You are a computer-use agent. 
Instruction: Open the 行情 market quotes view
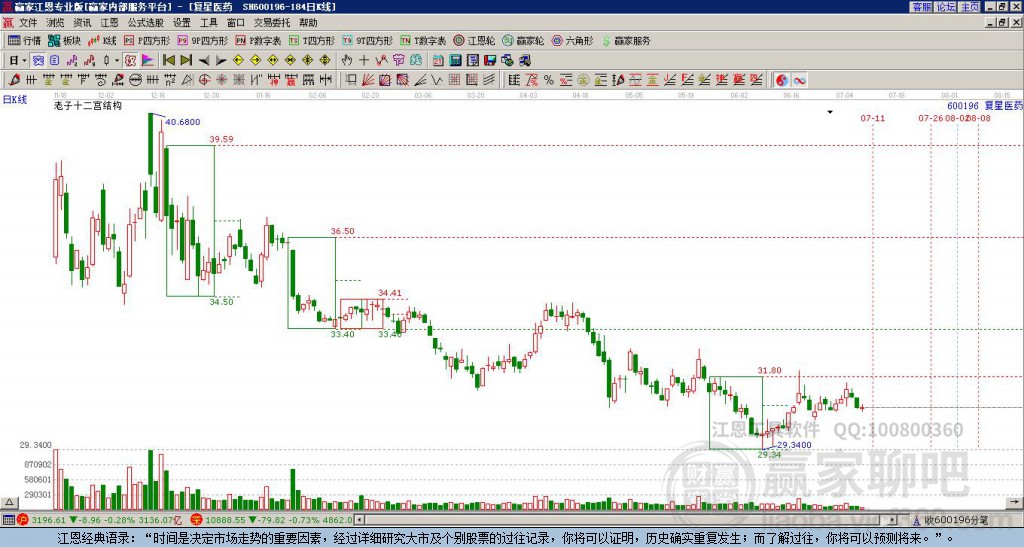[25, 40]
